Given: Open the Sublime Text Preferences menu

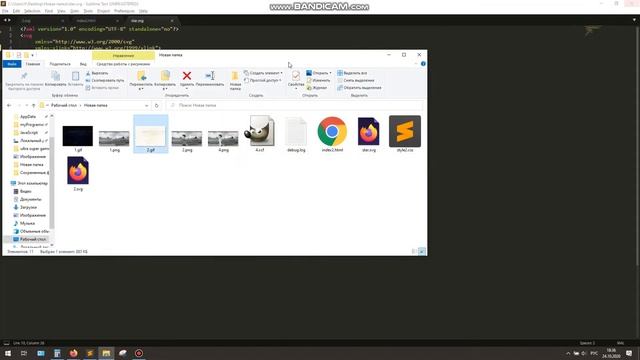Looking at the screenshot, I should tap(124, 11).
